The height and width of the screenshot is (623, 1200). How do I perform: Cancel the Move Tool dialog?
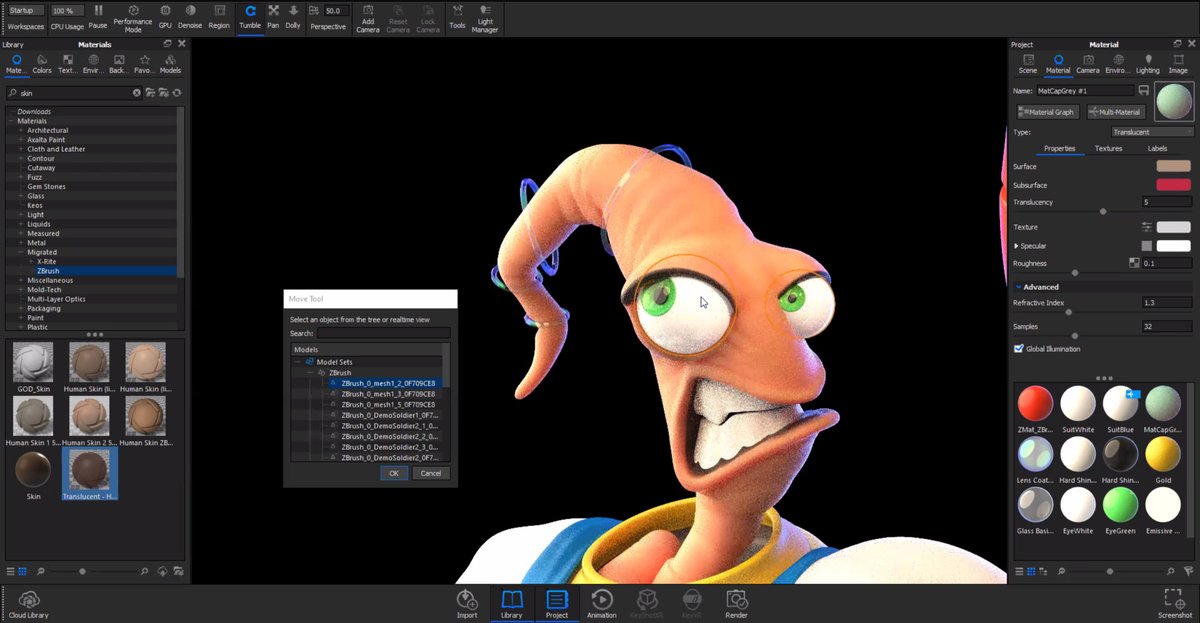tap(431, 473)
